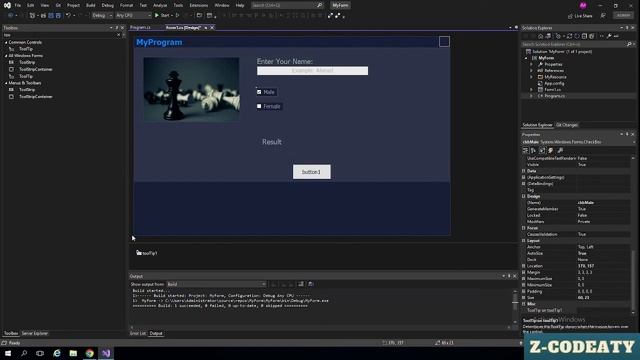This screenshot has height=360, width=640.
Task: Click the Visual Studio taskbar icon
Action: click(106, 353)
